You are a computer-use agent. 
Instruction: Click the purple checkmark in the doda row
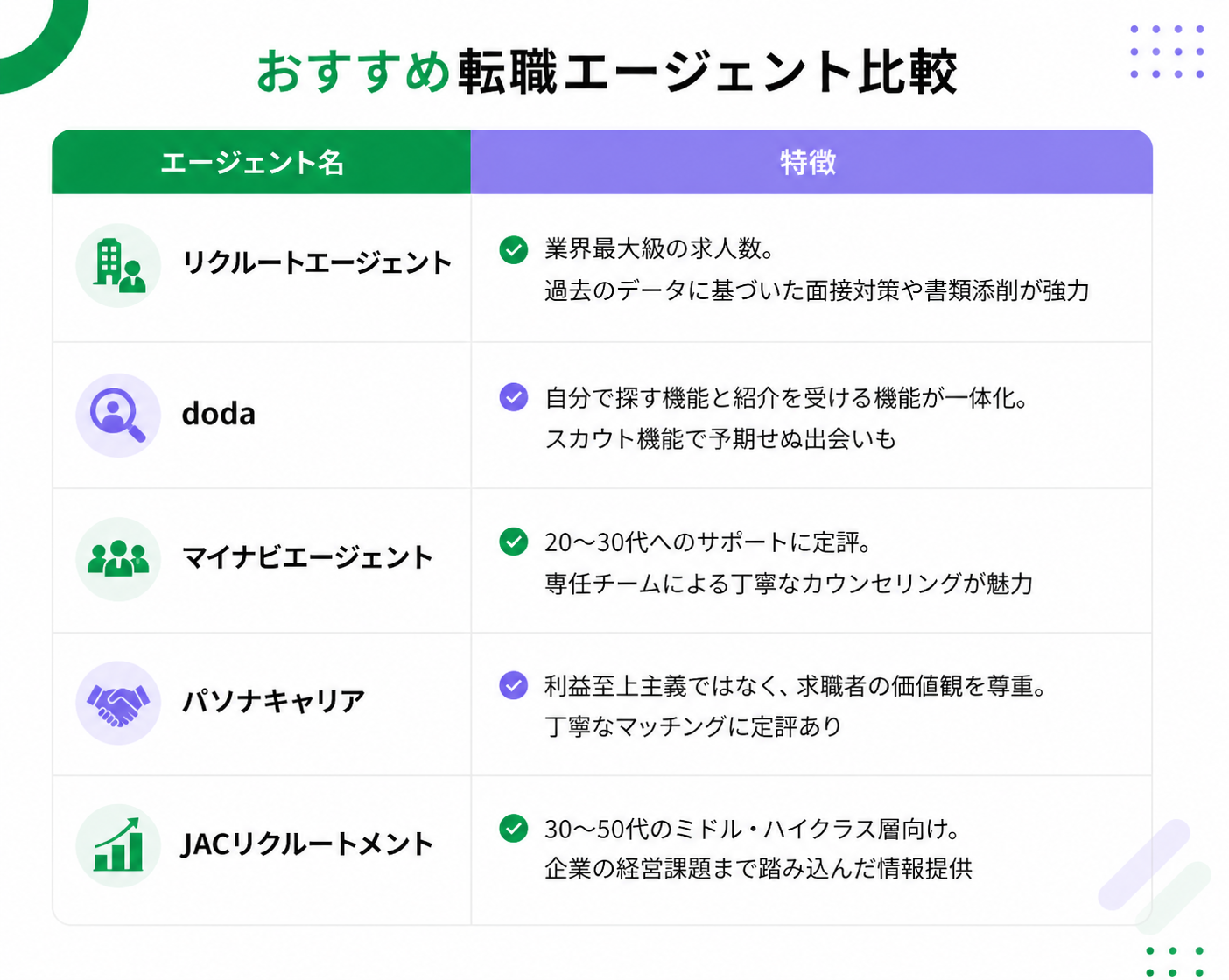pos(513,397)
